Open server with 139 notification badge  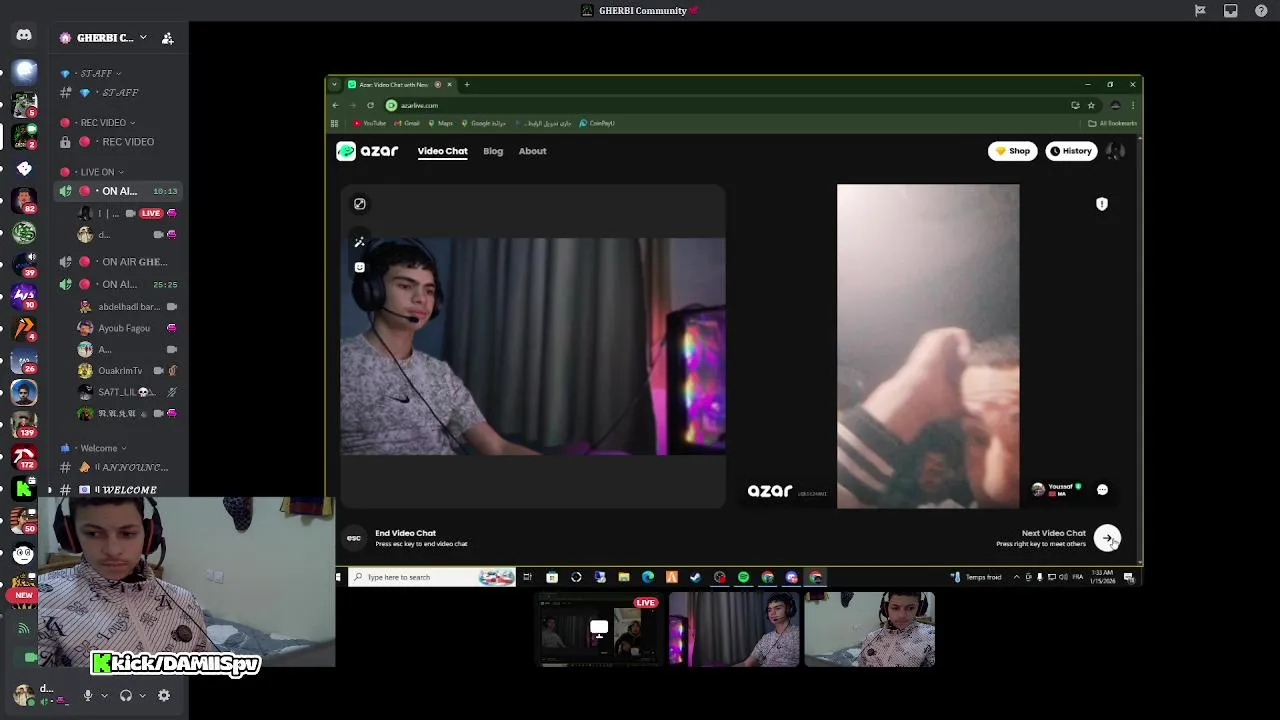point(24,426)
